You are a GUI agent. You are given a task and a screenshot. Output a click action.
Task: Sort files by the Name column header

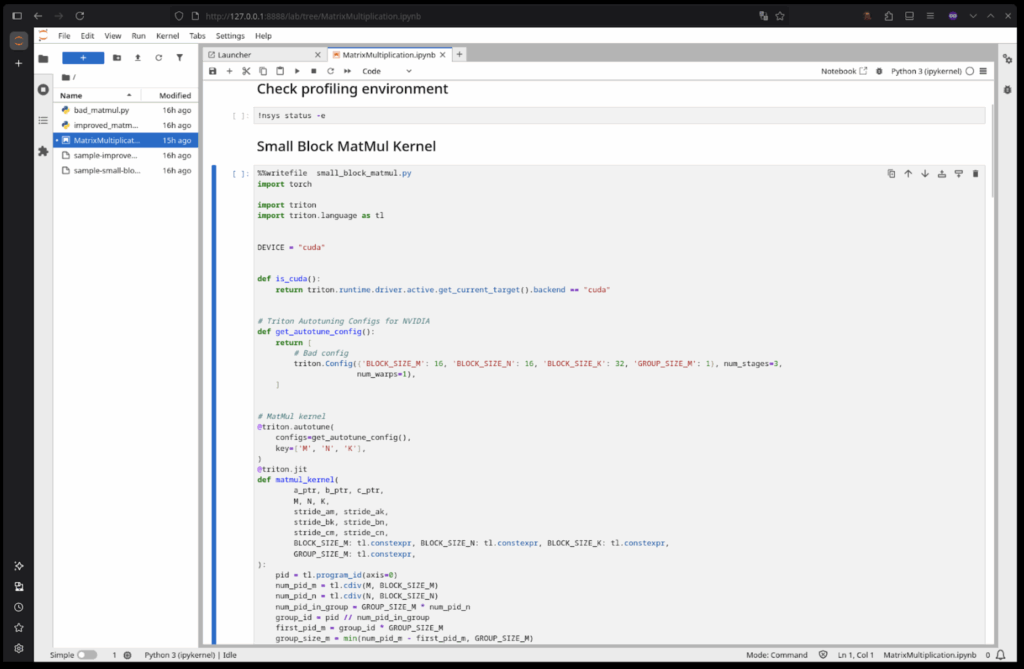(x=71, y=95)
